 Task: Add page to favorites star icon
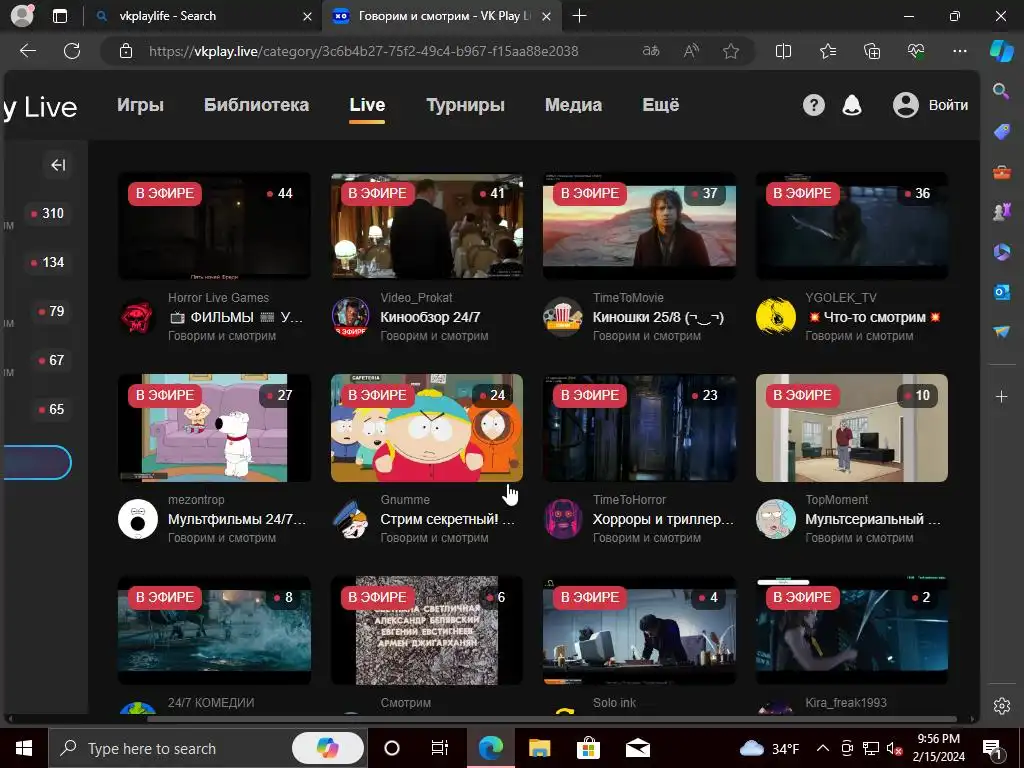tap(731, 51)
